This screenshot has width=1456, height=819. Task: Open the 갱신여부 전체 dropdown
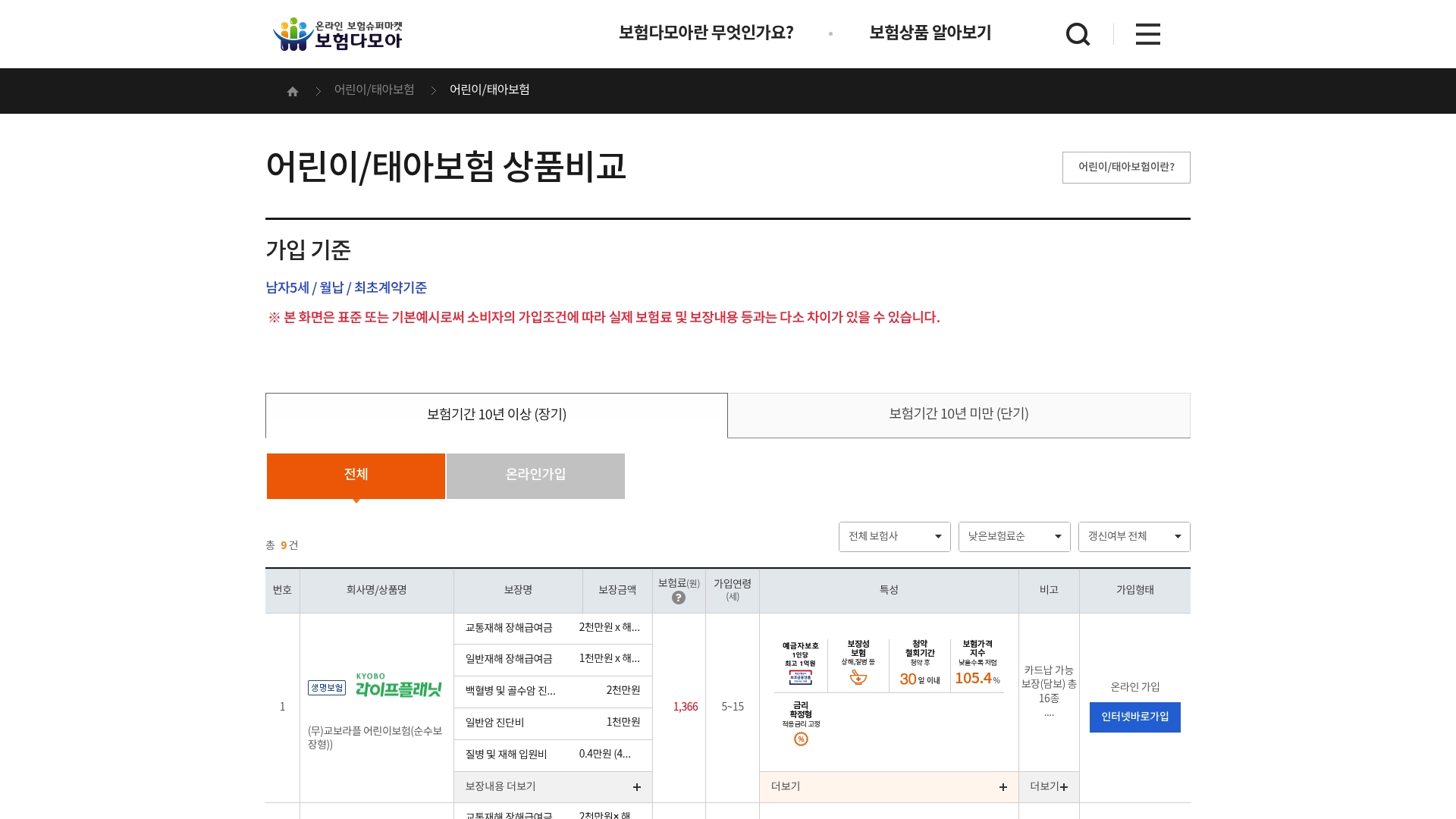tap(1134, 536)
